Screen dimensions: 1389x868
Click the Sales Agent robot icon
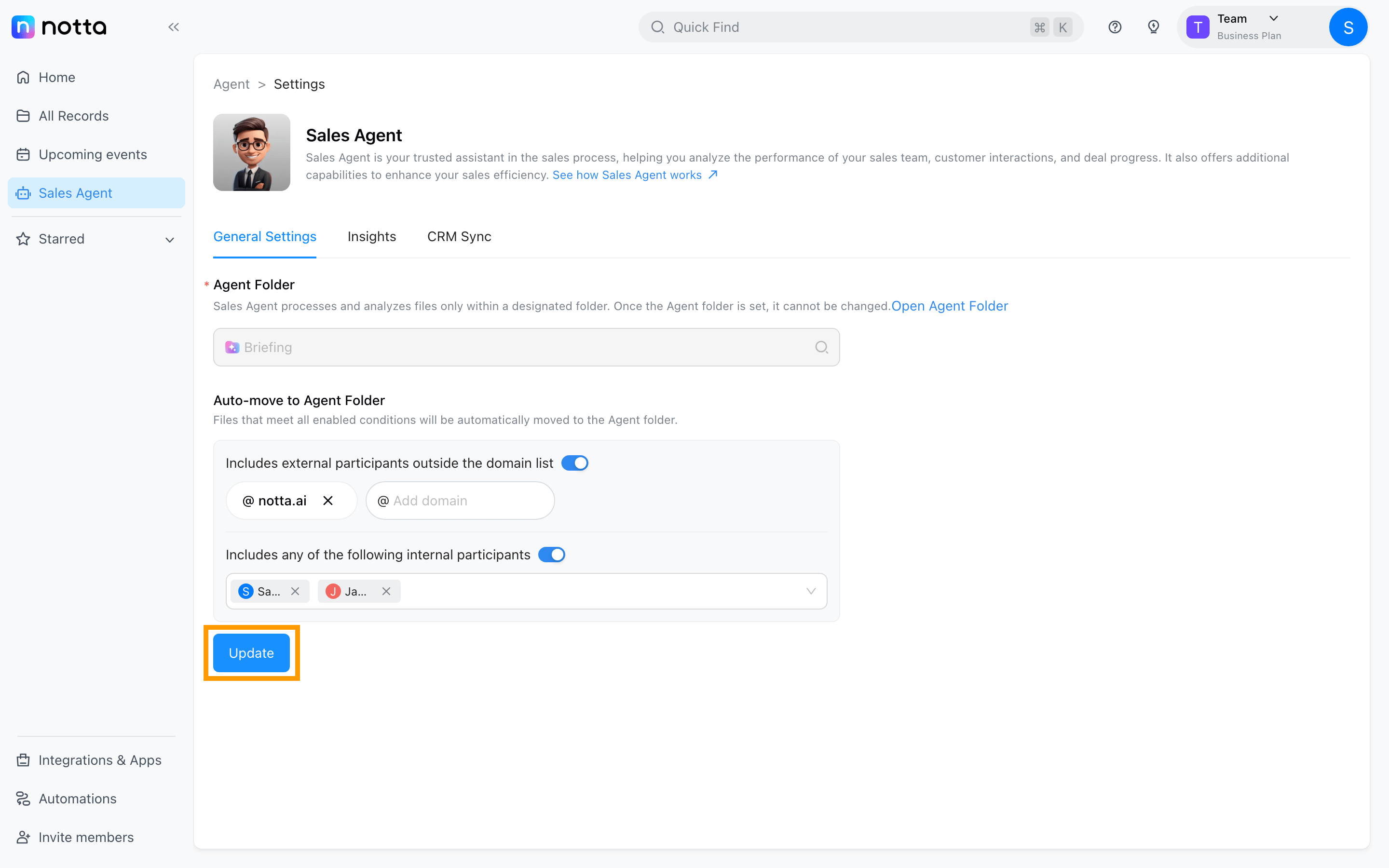coord(23,193)
